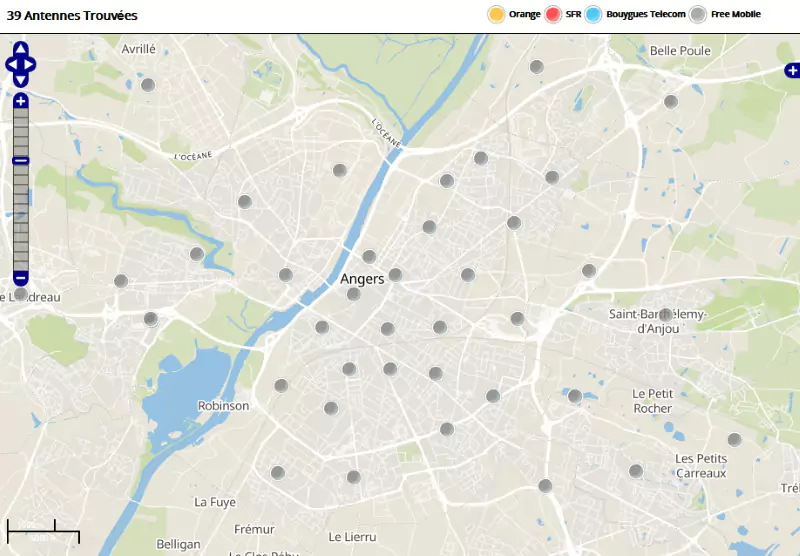Open antenna marker on Saint-Barthélemy-d'Anjou
Viewport: 800px width, 556px height.
click(x=665, y=314)
